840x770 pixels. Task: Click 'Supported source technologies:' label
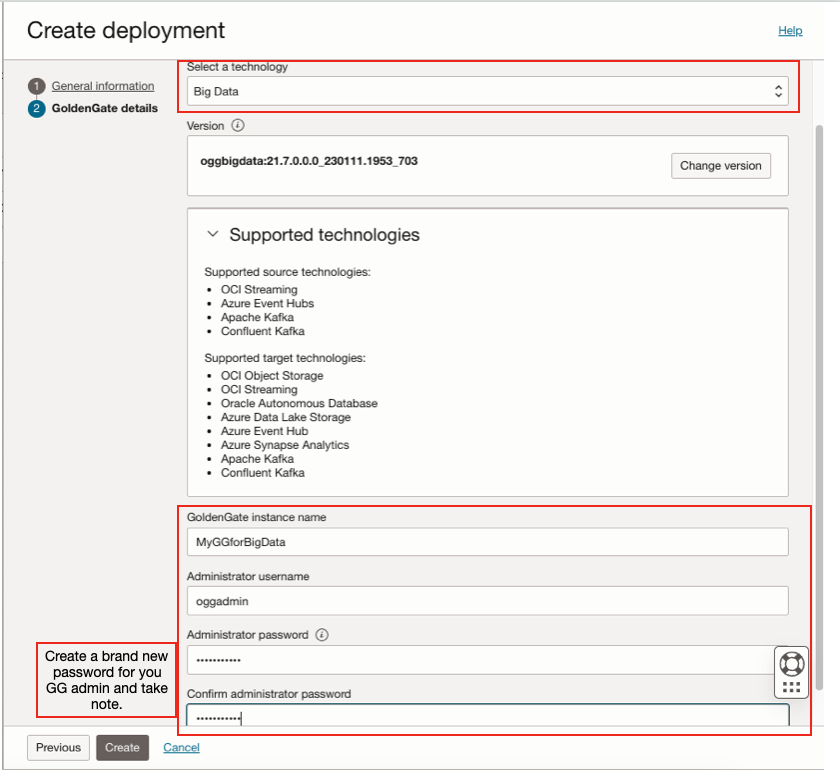pyautogui.click(x=287, y=272)
